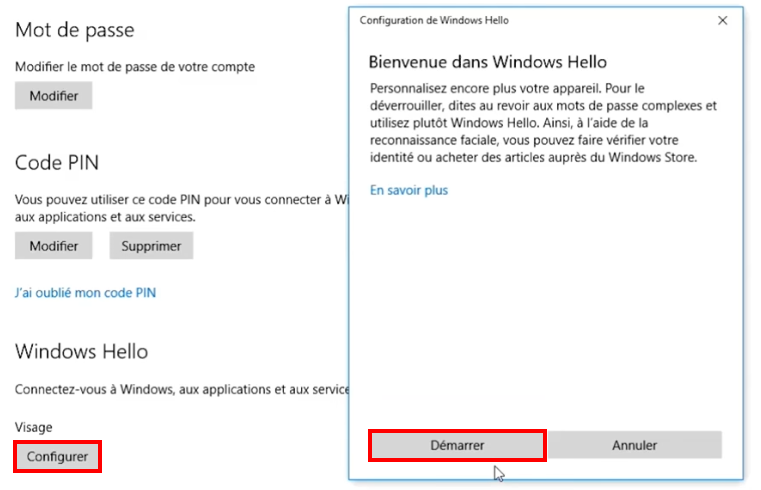Click the Connectez-vous à Windows description text
The width and height of the screenshot is (761, 490).
tap(182, 389)
